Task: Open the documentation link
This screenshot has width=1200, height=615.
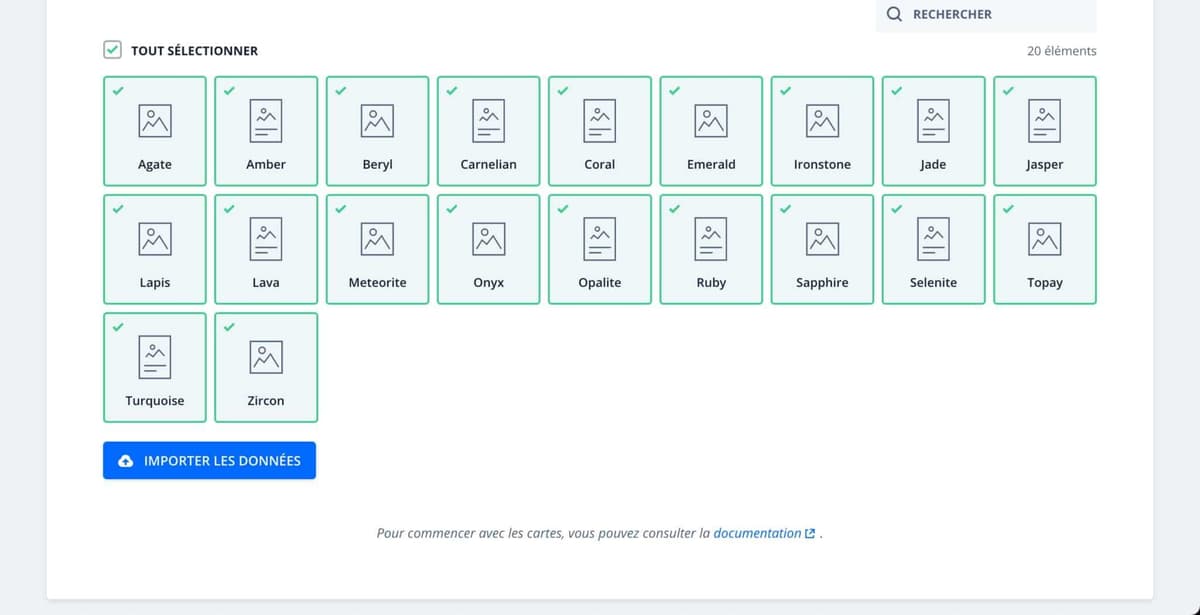Action: pyautogui.click(x=757, y=533)
